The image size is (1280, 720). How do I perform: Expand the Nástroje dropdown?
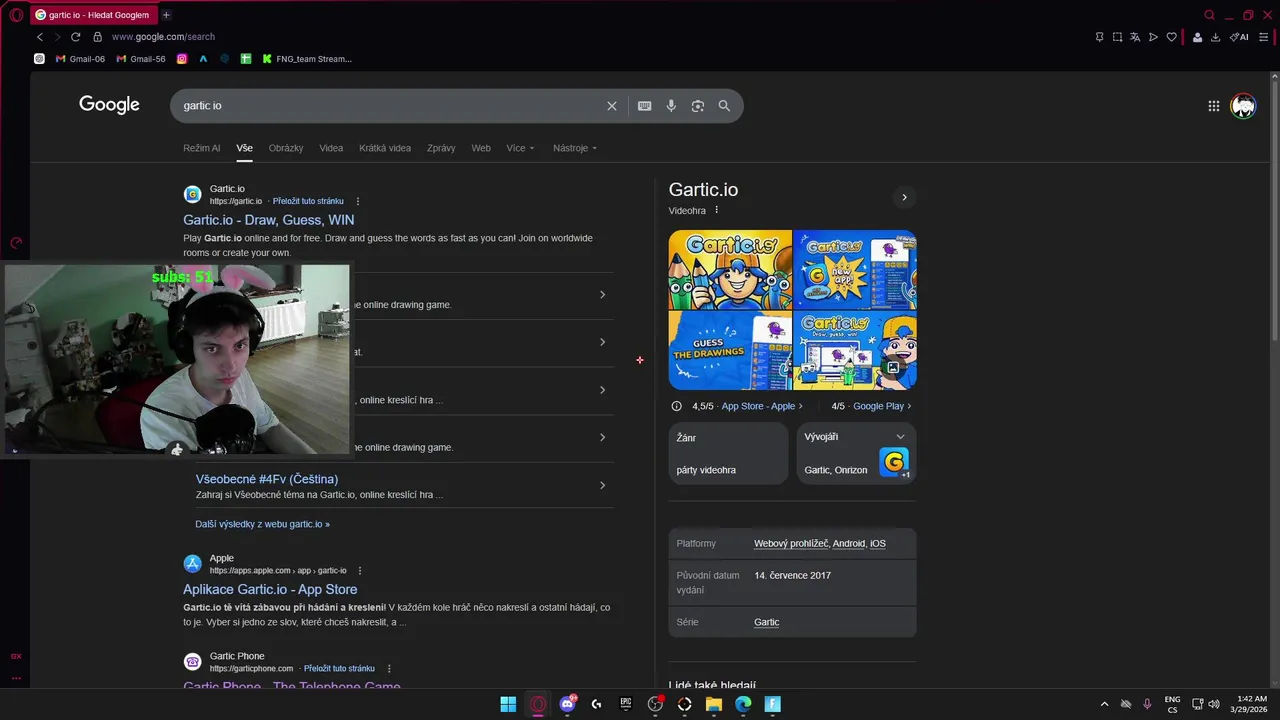pyautogui.click(x=574, y=148)
